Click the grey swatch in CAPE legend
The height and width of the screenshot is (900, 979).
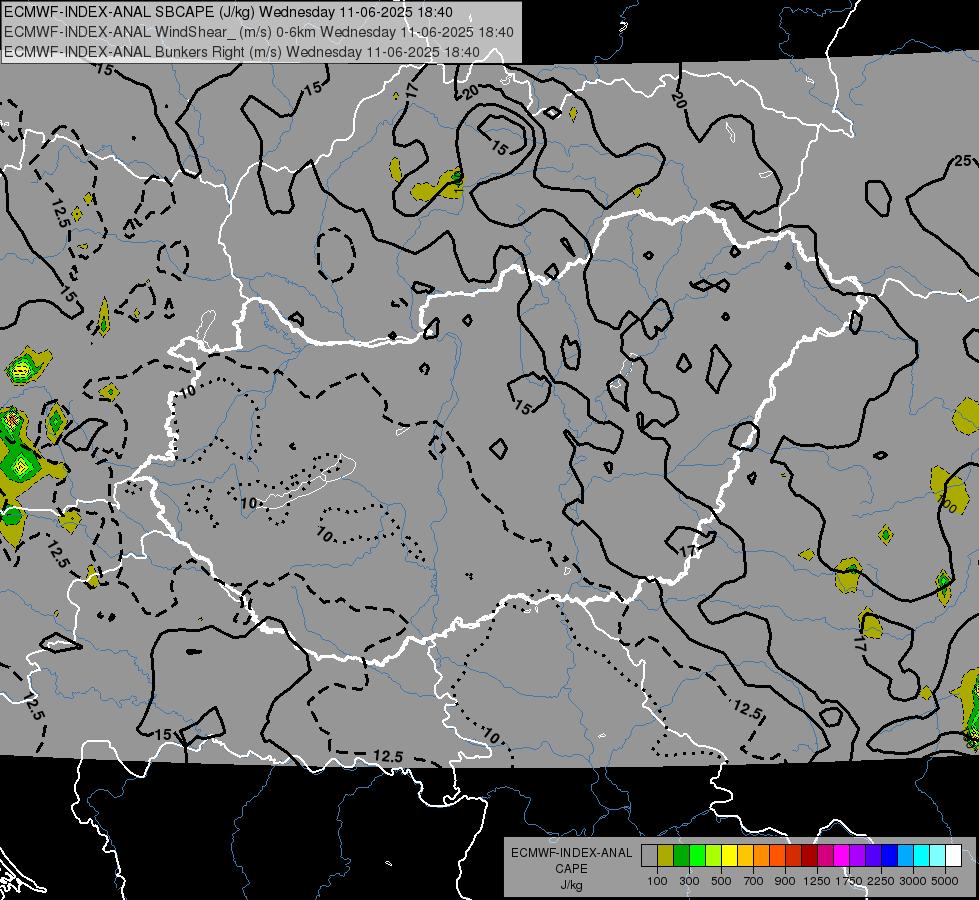(649, 856)
